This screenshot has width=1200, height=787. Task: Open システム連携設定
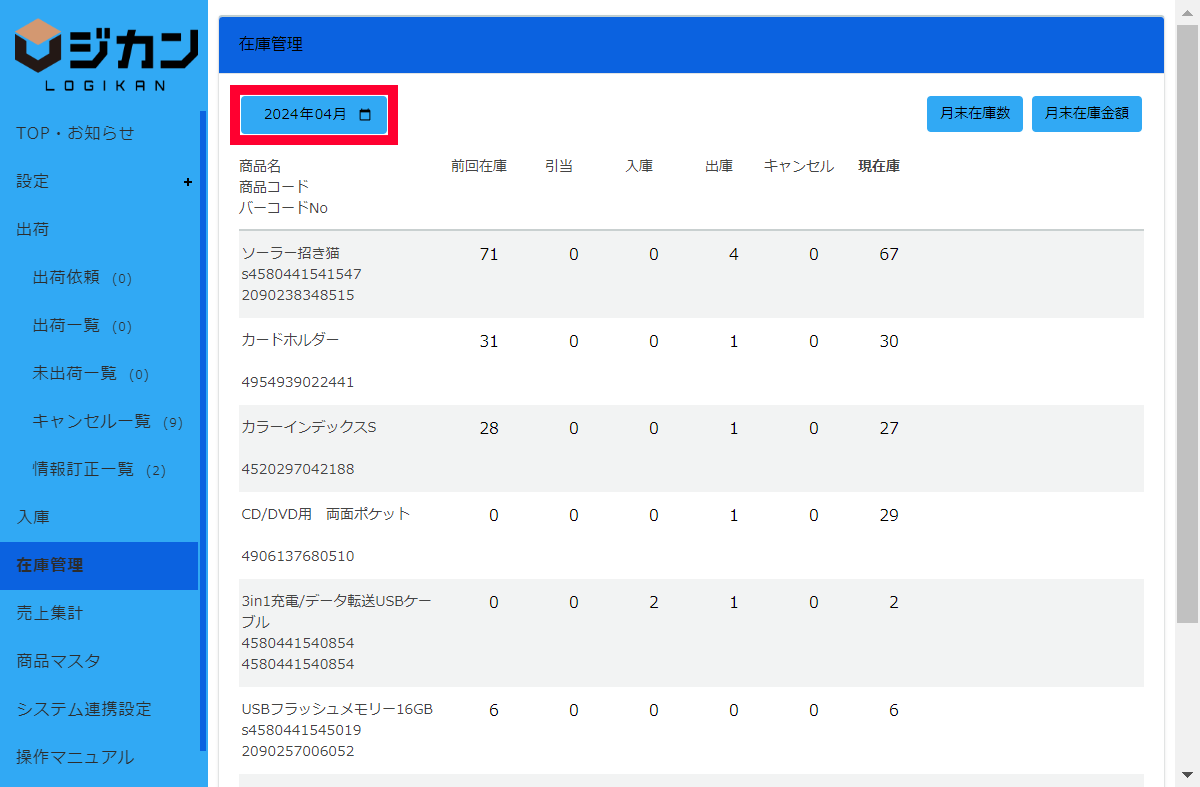[84, 709]
